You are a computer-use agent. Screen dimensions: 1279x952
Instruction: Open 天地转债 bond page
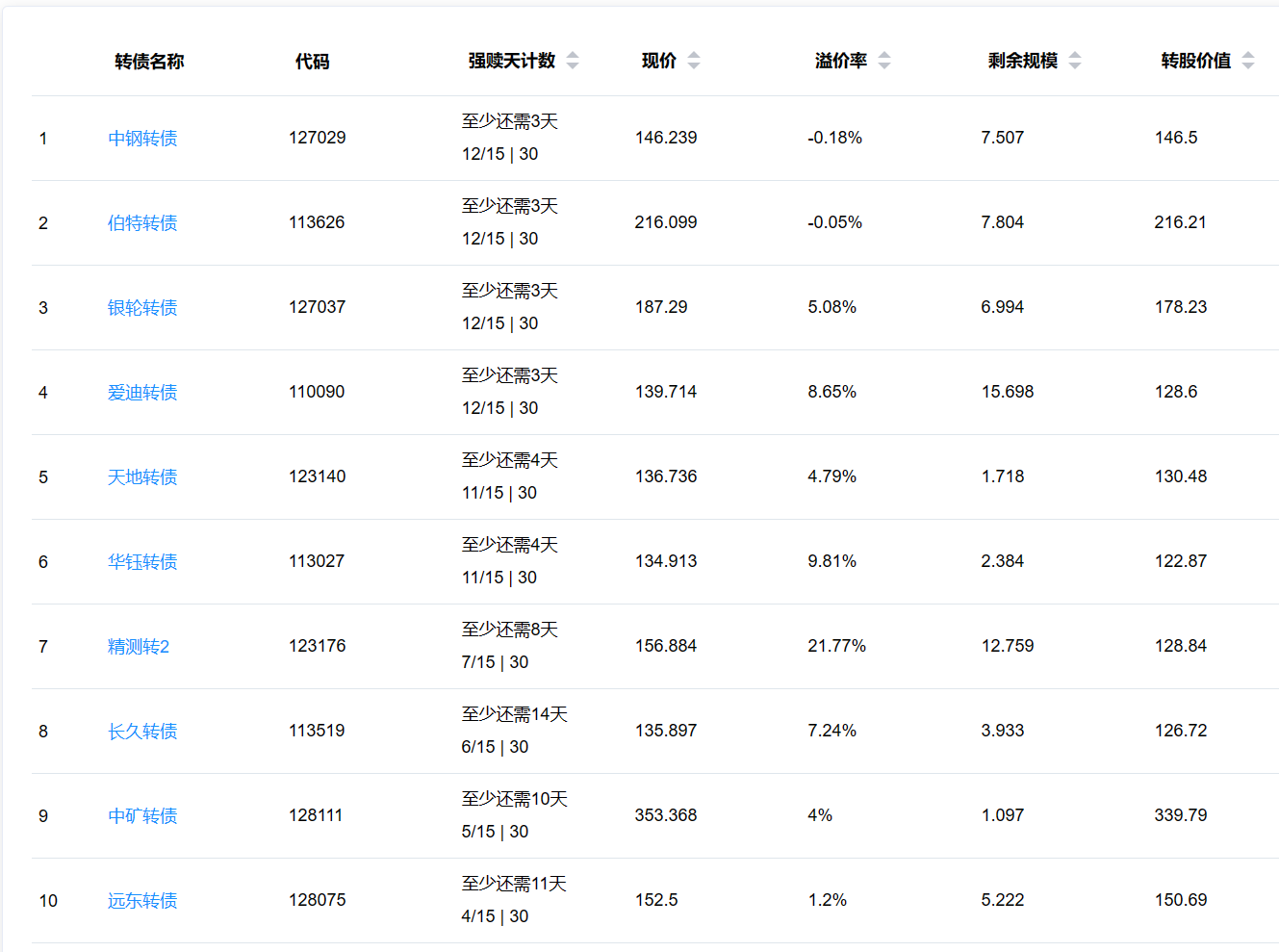pyautogui.click(x=142, y=477)
